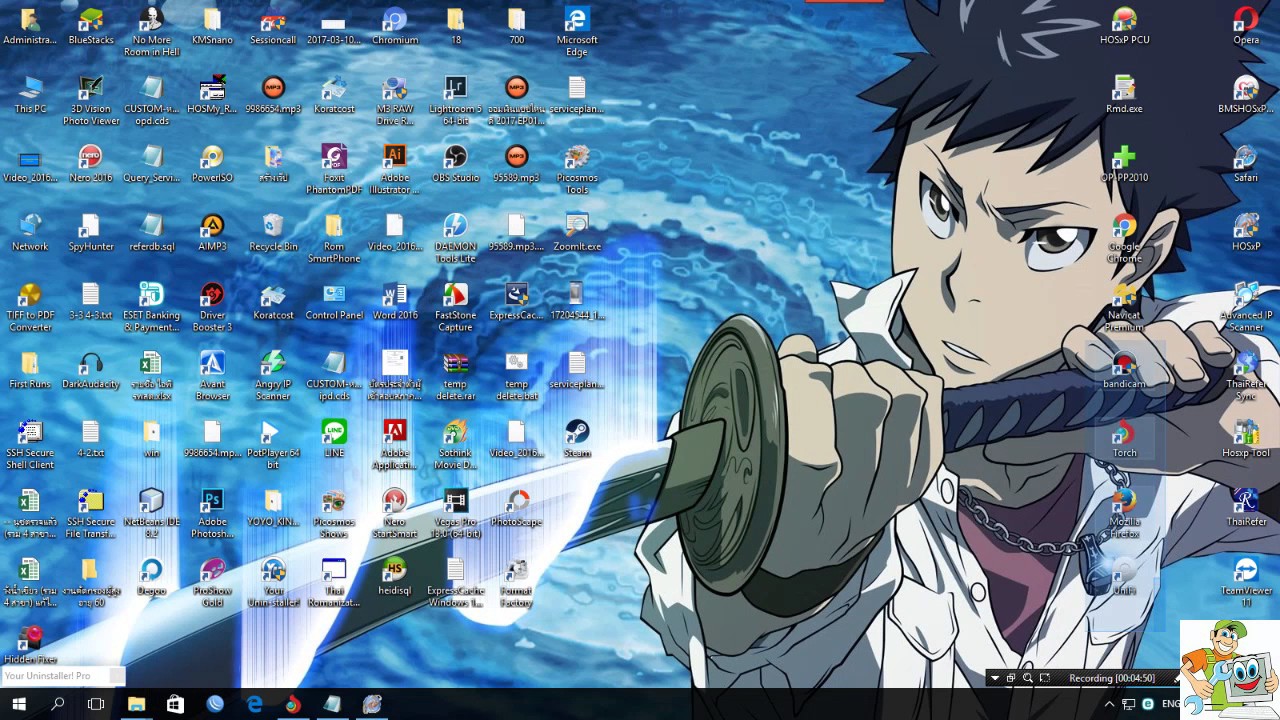1280x720 pixels.
Task: Launch the Safari browser shortcut
Action: click(1246, 165)
